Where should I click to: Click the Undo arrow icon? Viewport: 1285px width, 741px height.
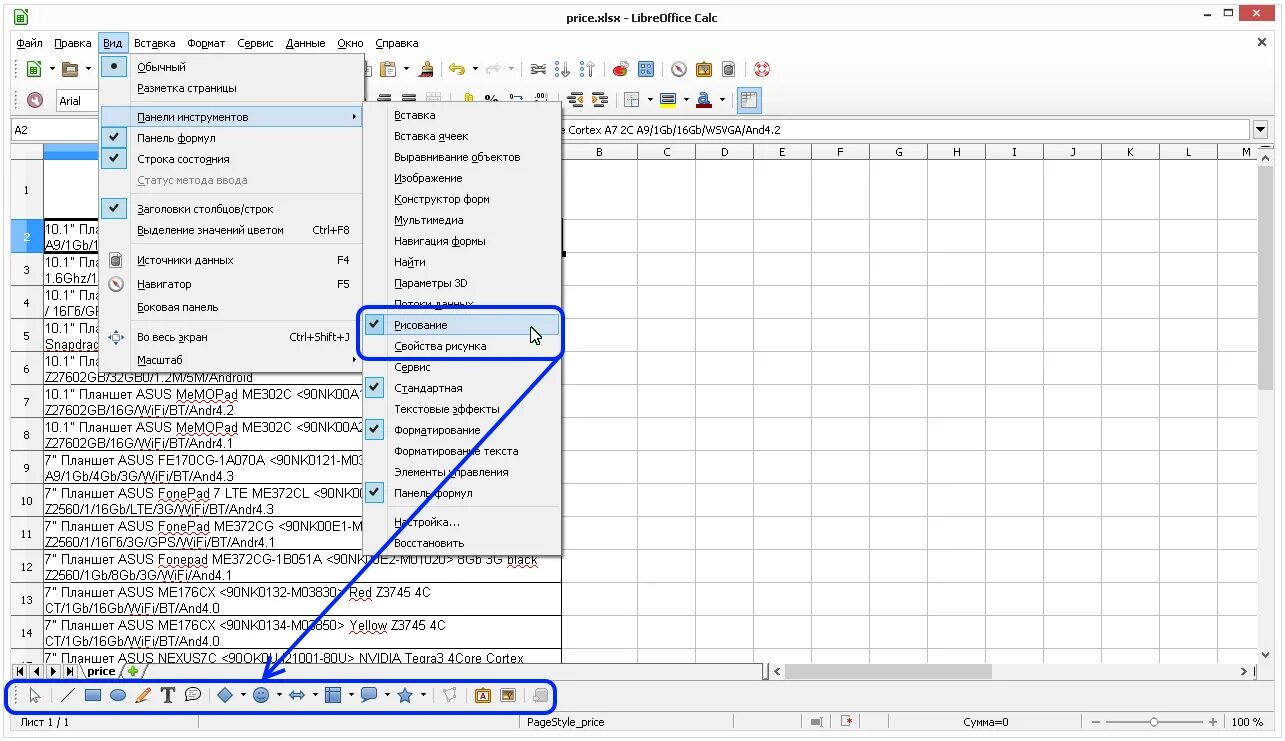pos(457,69)
